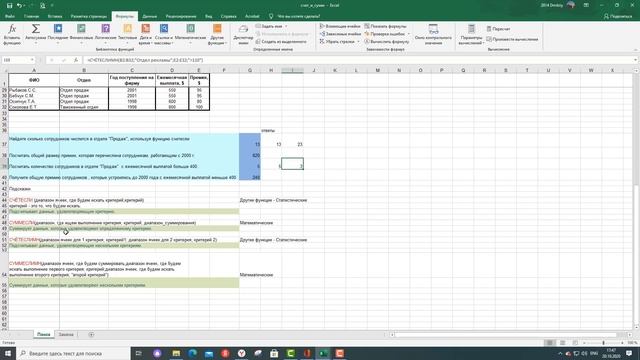
Task: Select the Normal view status bar icon
Action: [x=550, y=343]
